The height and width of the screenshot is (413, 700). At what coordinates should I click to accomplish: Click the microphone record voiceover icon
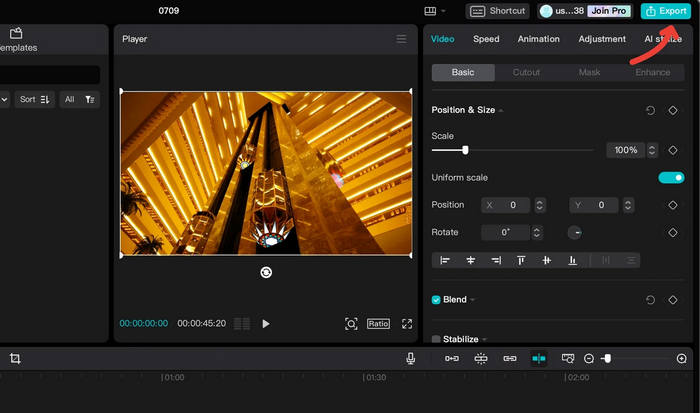411,358
